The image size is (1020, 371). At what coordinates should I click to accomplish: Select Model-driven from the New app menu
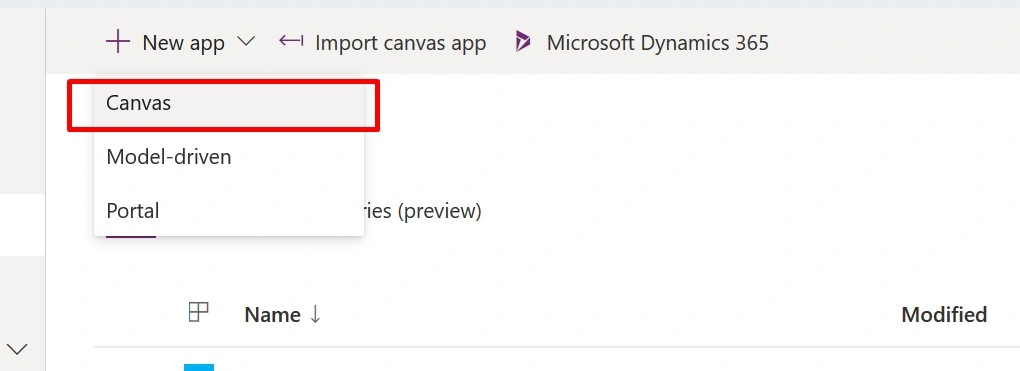click(229, 157)
